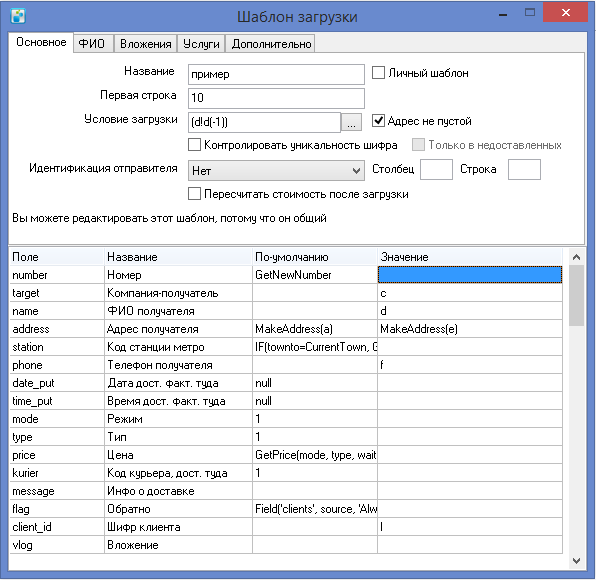The height and width of the screenshot is (580, 596).
Task: Select the kurier field cell
Action: (x=57, y=473)
